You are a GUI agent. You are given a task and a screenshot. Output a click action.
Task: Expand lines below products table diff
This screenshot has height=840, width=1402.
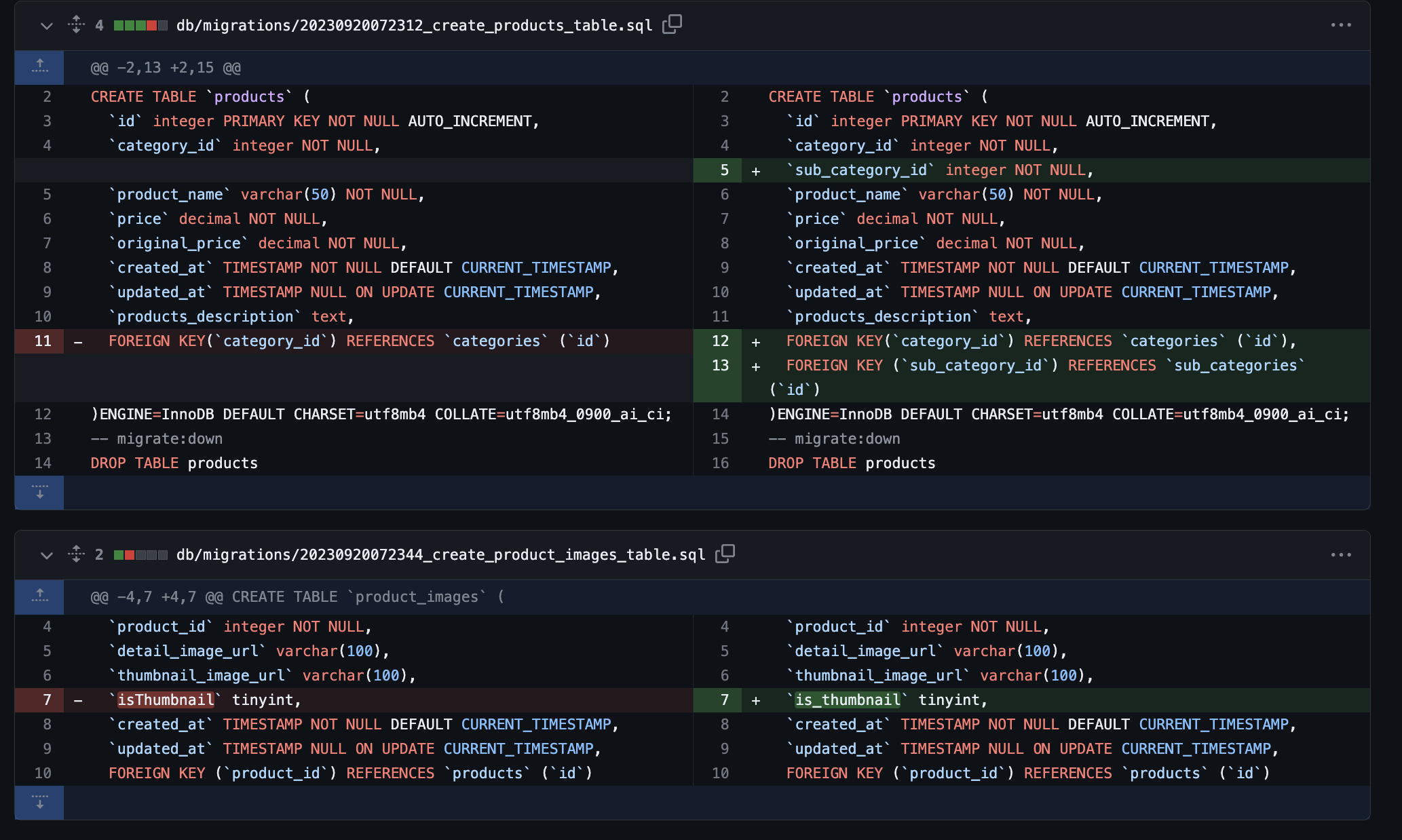tap(39, 492)
